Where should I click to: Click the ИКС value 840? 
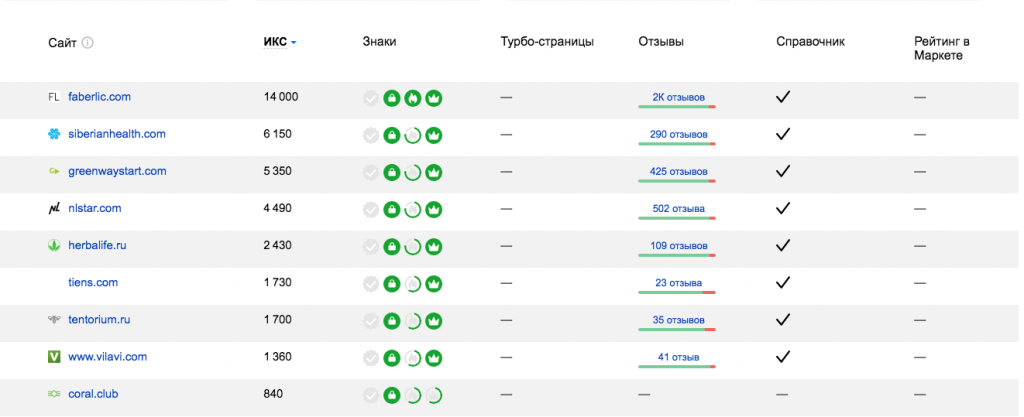click(273, 394)
